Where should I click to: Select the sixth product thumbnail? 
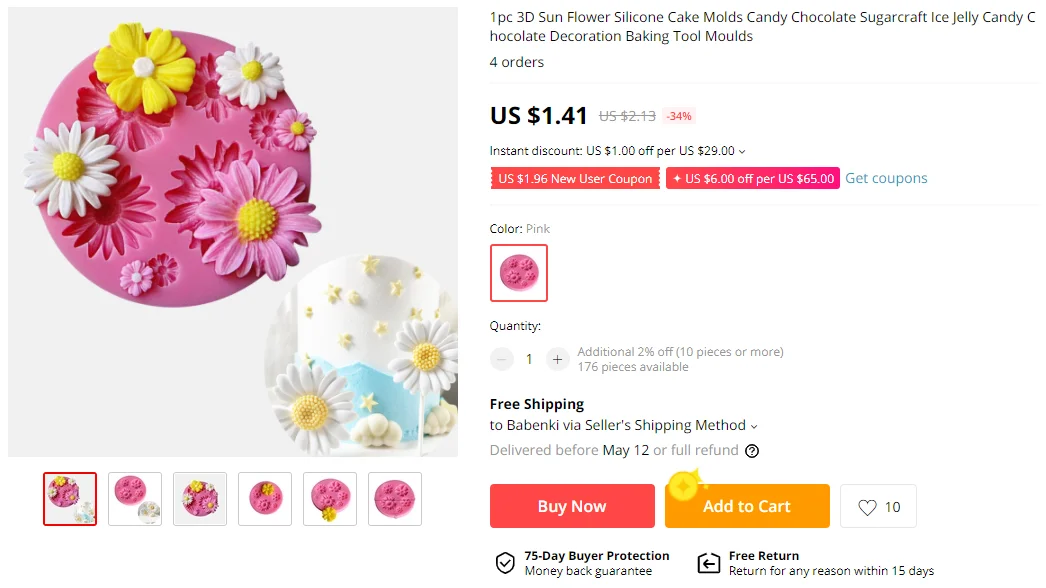[395, 499]
